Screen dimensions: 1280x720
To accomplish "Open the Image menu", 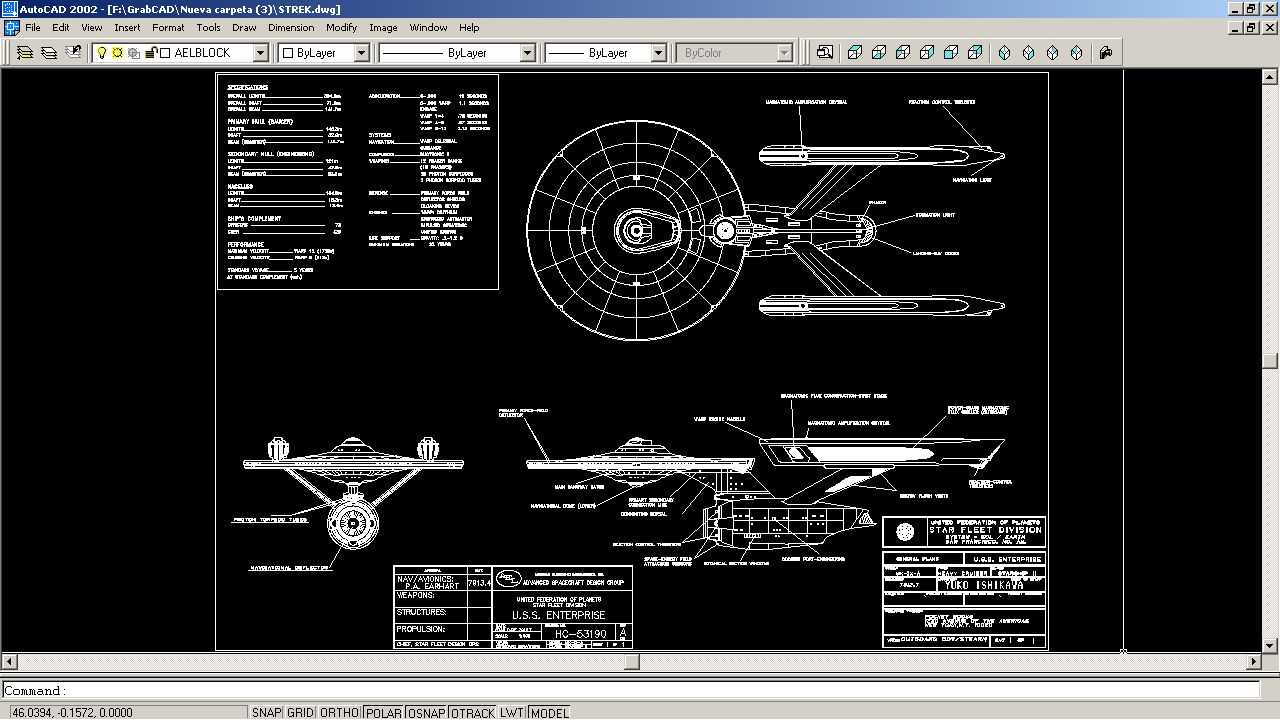I will click(383, 28).
